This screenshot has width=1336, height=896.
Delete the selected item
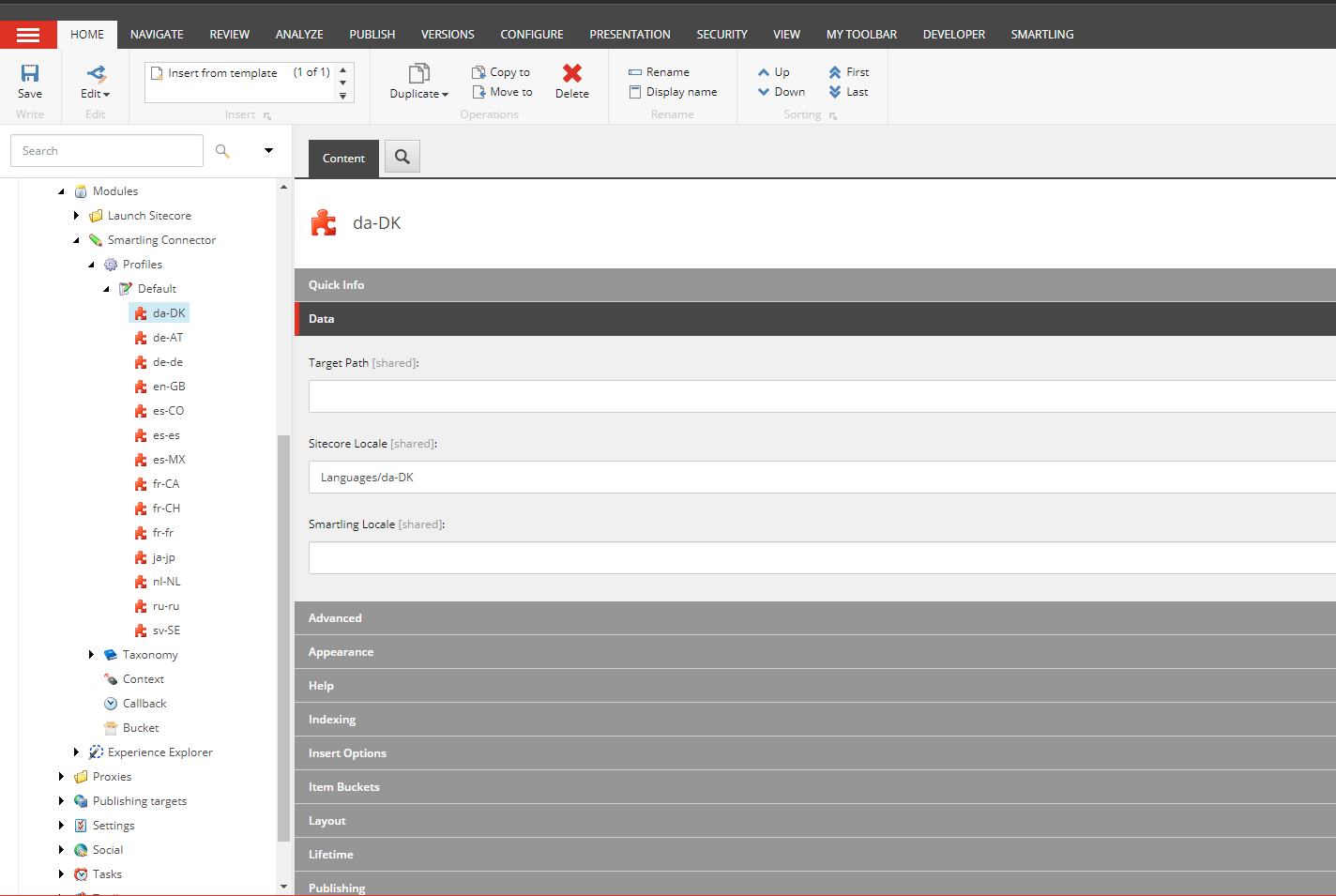[x=572, y=81]
